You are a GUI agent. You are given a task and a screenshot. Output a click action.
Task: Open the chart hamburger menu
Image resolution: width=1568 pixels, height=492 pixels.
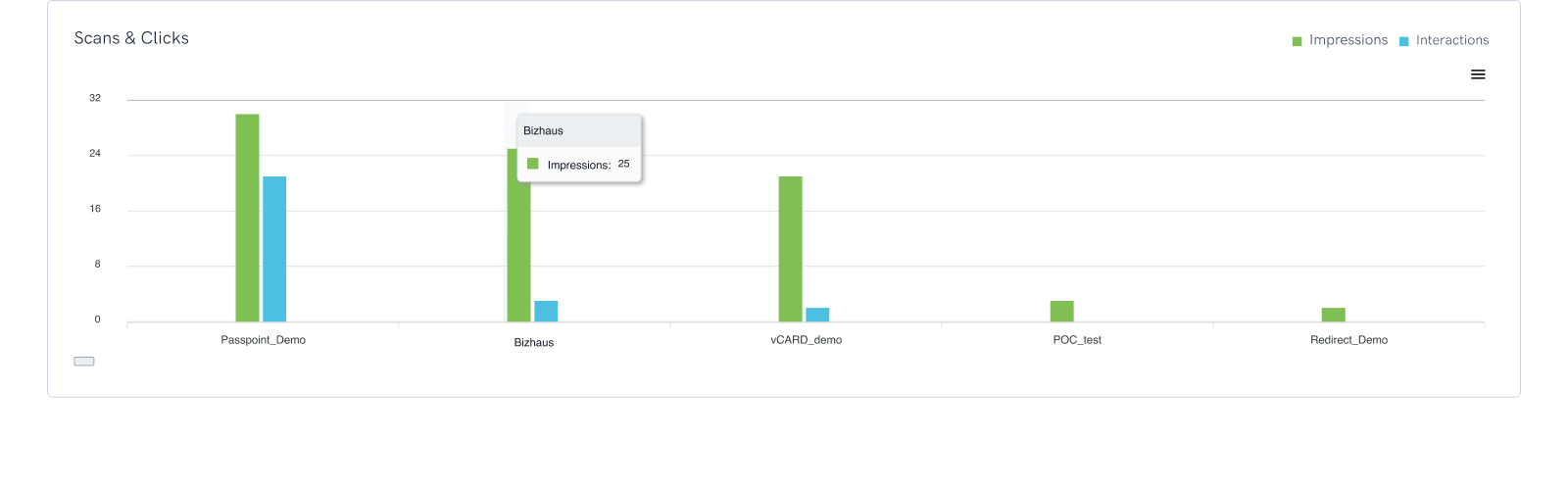(x=1478, y=74)
